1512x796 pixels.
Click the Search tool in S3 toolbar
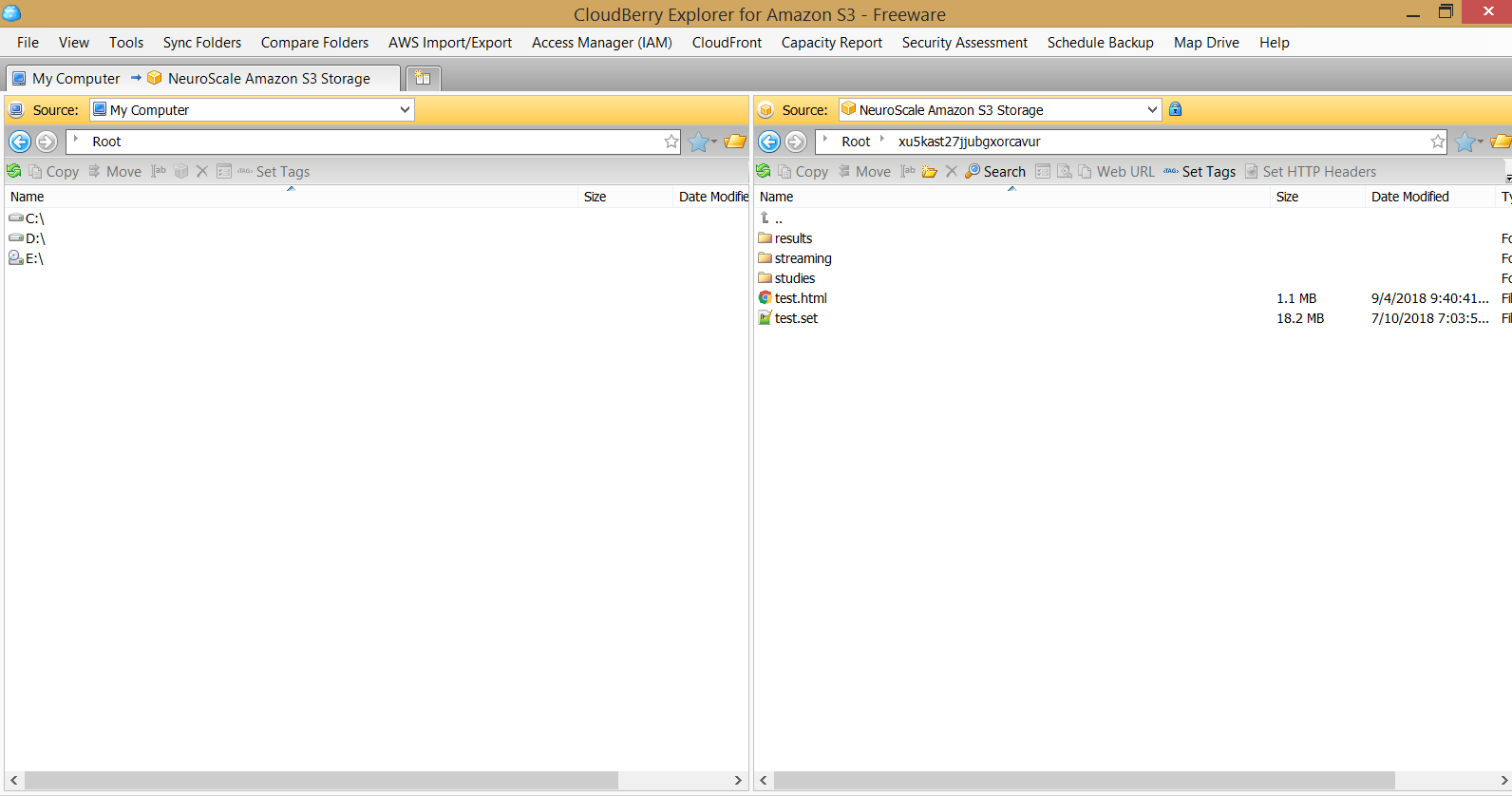(995, 171)
